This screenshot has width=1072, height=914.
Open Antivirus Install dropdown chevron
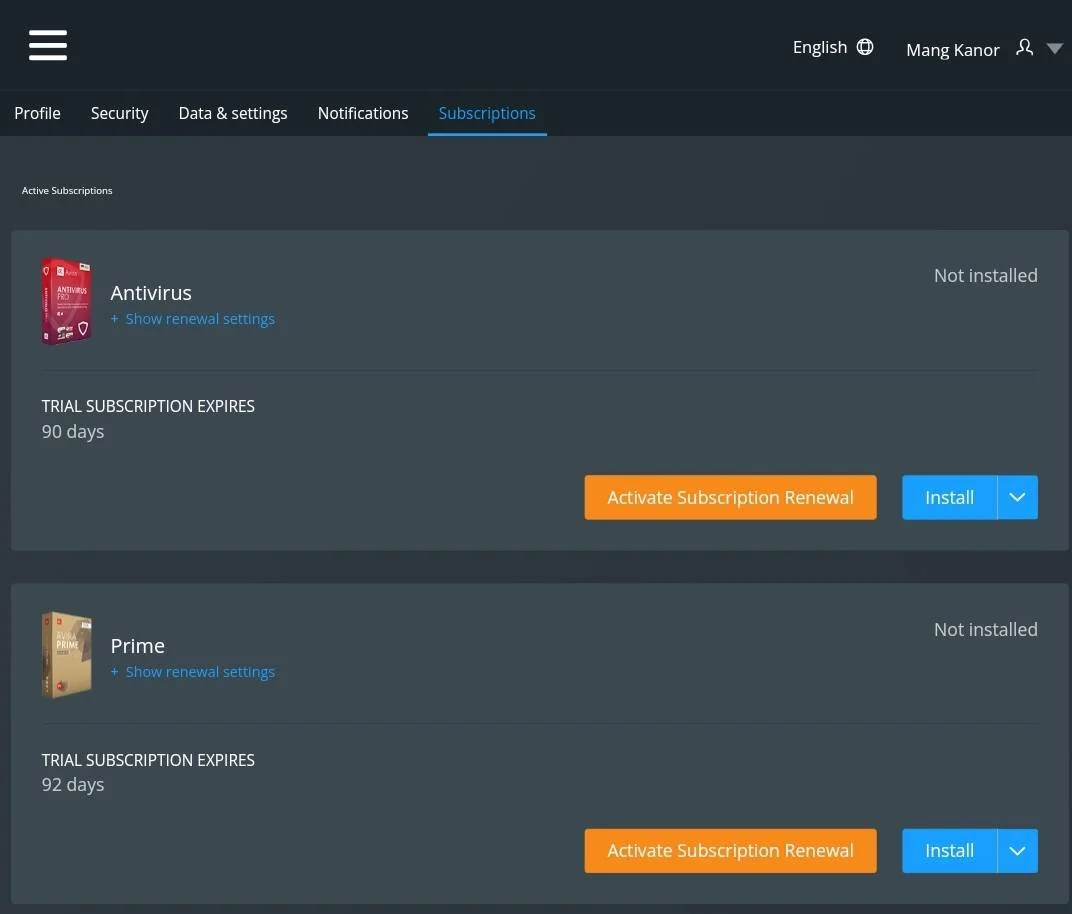pos(1017,497)
